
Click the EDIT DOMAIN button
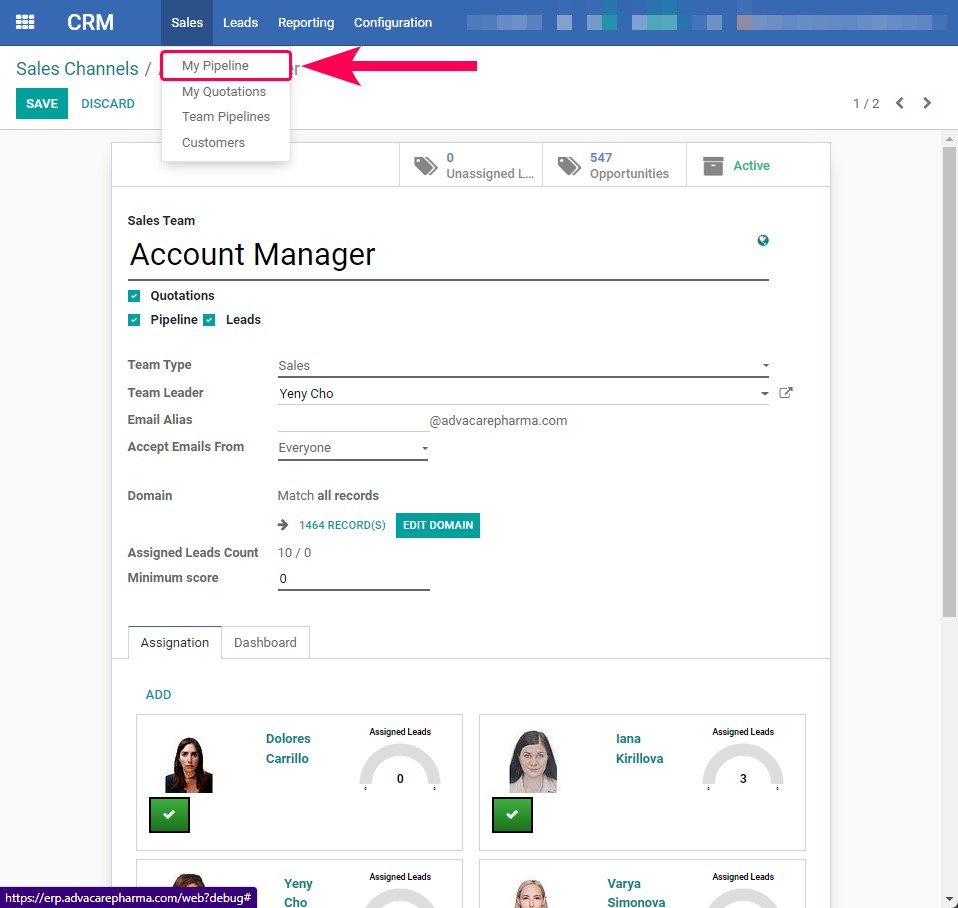coord(438,525)
